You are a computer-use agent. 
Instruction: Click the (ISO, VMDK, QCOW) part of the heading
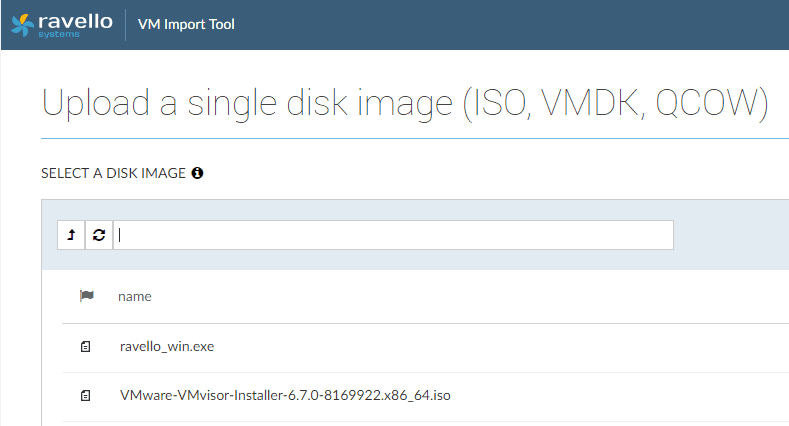coord(614,104)
